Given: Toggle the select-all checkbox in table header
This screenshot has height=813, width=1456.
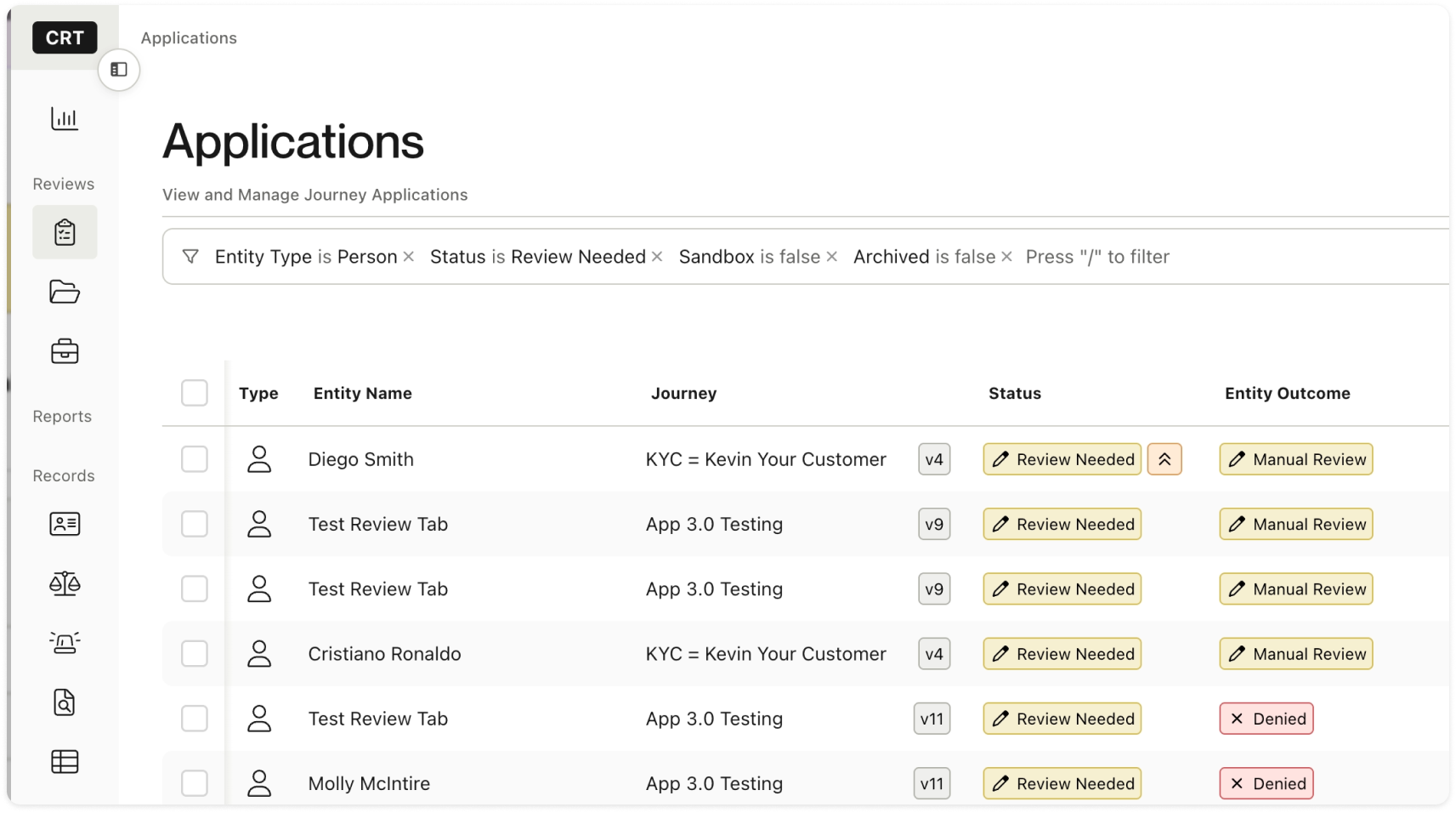Looking at the screenshot, I should tap(195, 393).
